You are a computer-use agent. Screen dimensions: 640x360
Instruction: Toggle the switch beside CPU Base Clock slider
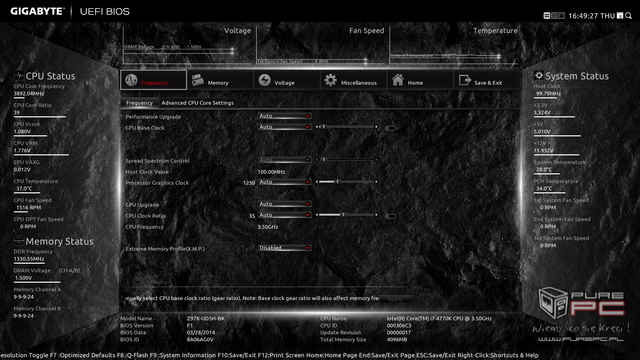[390, 128]
